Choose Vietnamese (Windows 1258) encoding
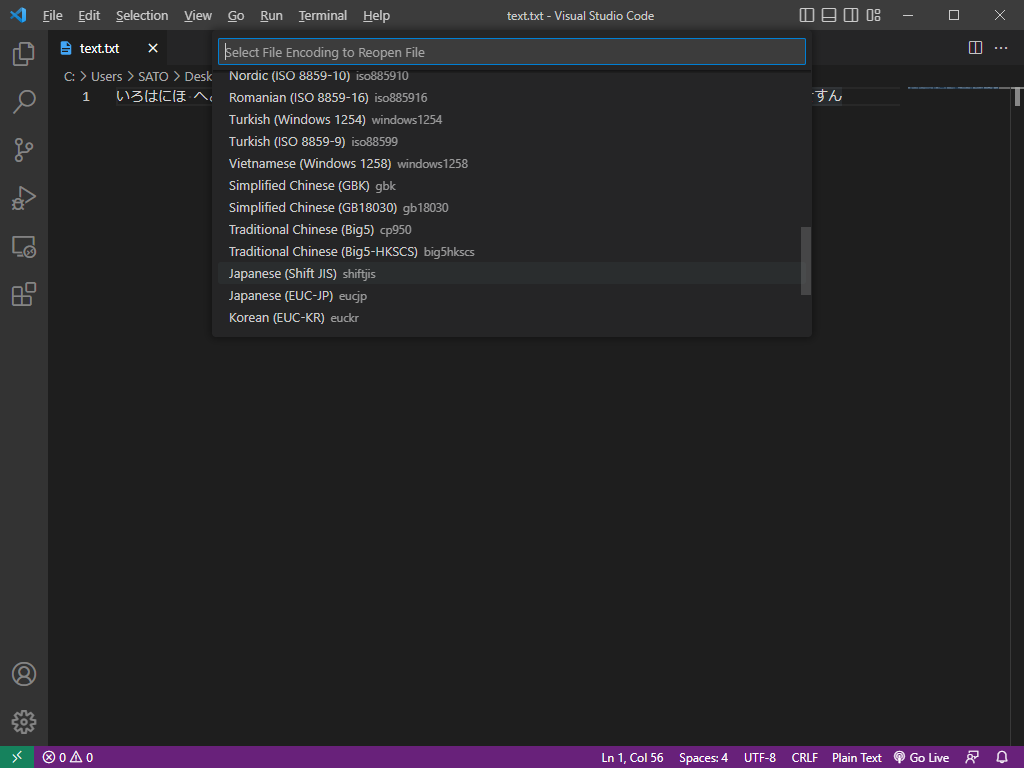1024x768 pixels. [510, 164]
